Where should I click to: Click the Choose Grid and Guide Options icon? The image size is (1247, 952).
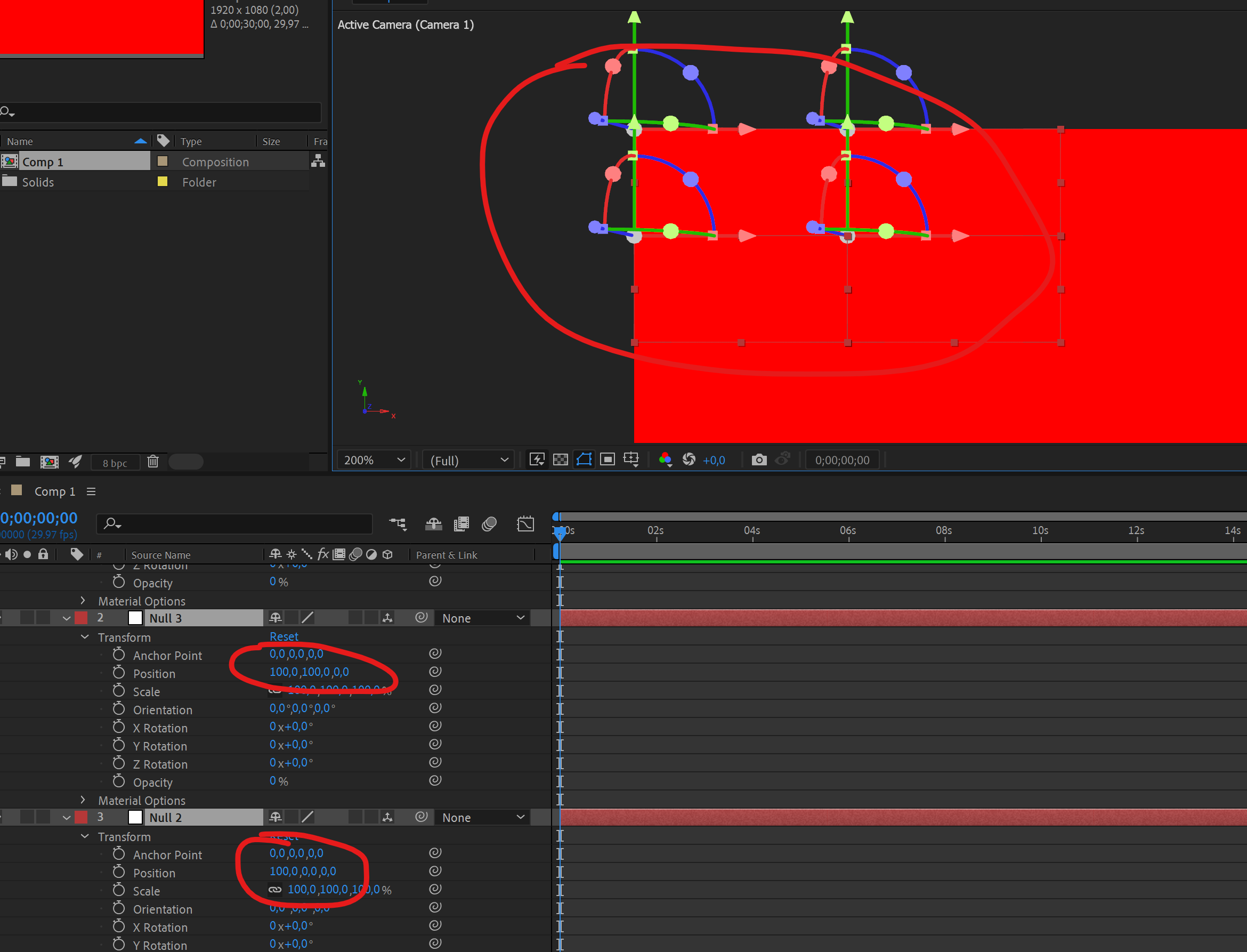point(631,459)
